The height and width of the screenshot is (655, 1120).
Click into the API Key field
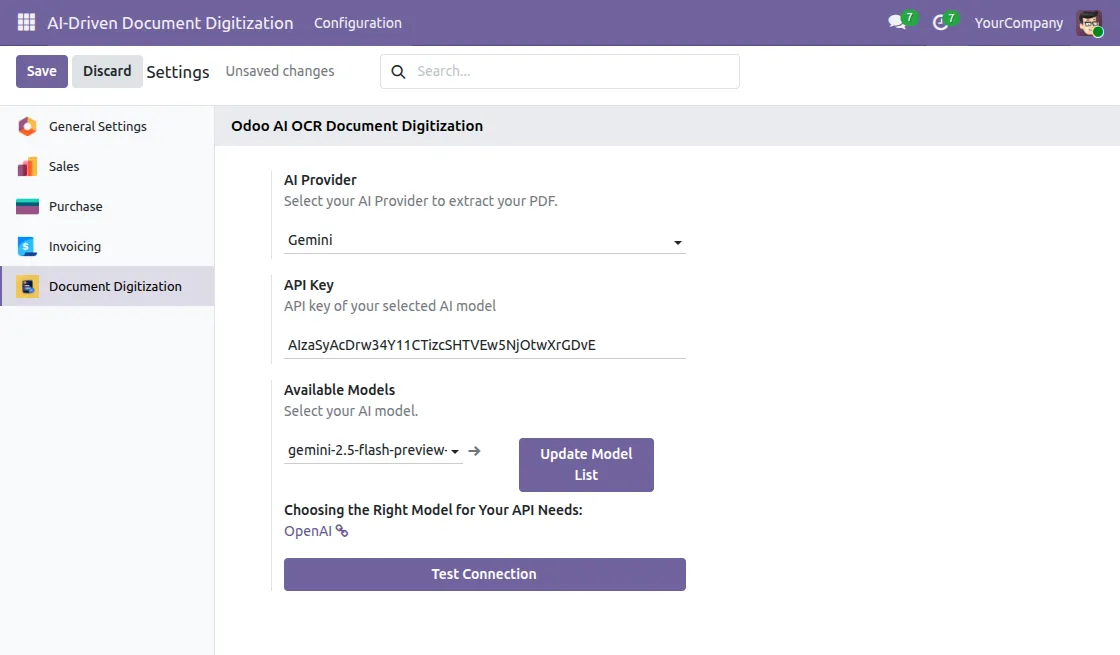(x=484, y=345)
